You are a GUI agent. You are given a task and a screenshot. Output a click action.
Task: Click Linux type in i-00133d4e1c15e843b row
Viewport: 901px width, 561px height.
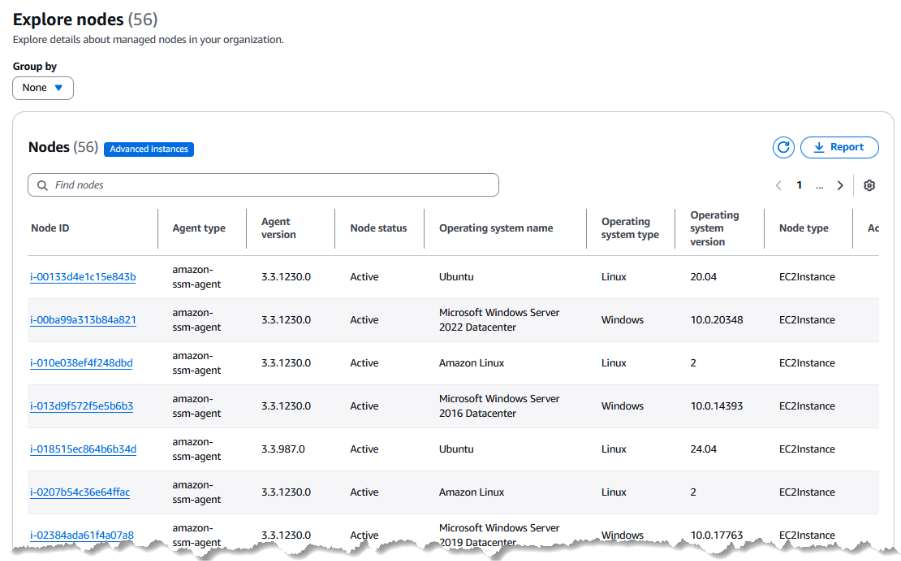(614, 277)
